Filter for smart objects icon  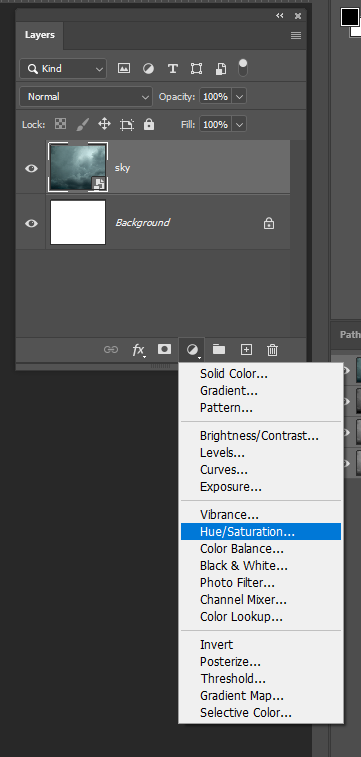click(x=221, y=69)
